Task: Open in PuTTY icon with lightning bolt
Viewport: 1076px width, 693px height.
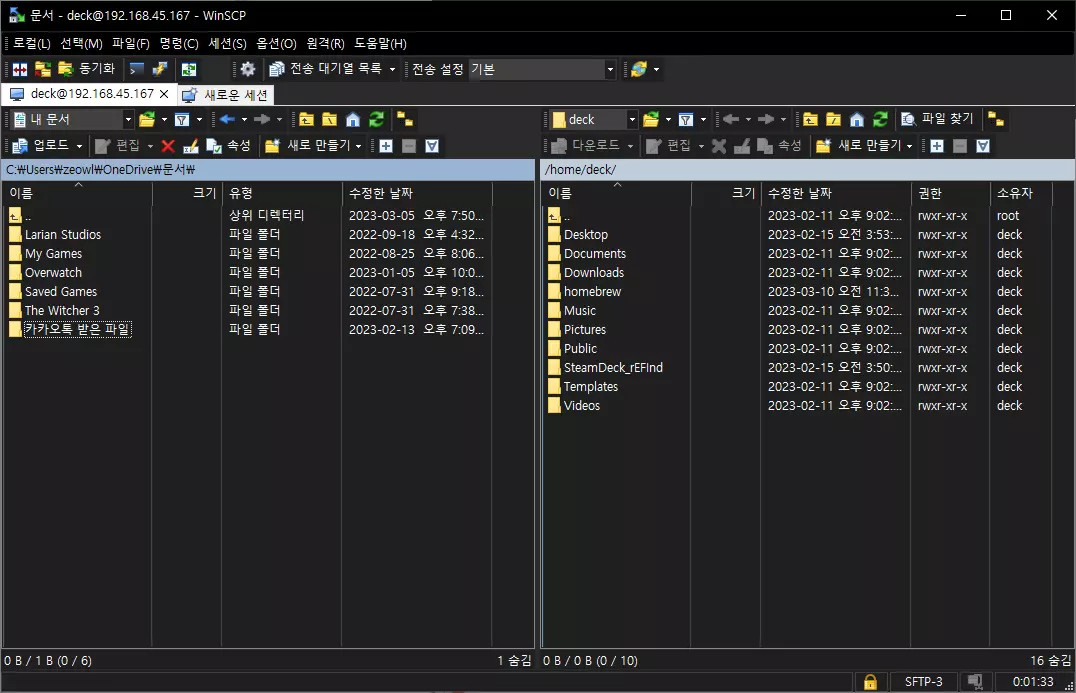Action: (x=160, y=69)
